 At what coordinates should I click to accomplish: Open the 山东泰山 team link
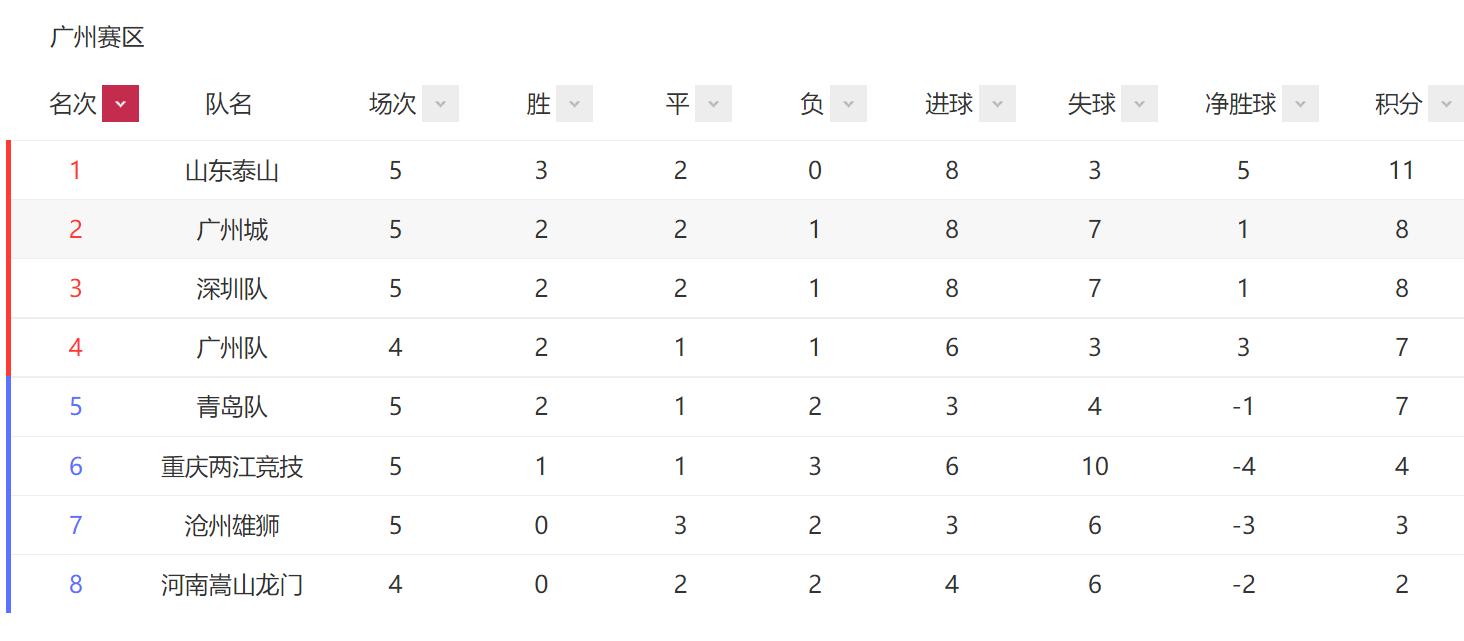[232, 171]
